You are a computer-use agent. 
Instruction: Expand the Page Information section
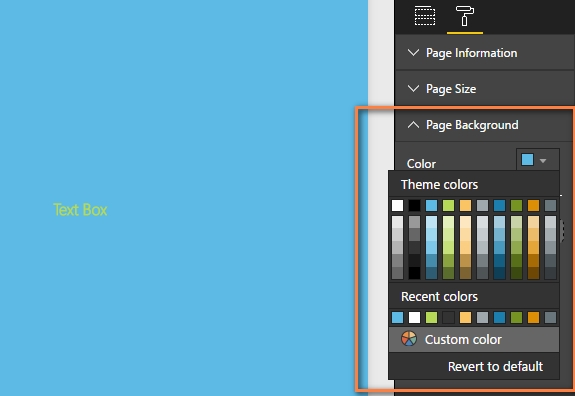click(x=484, y=53)
